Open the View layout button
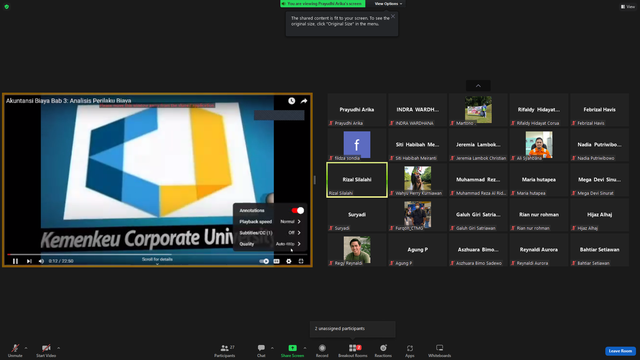 point(628,7)
